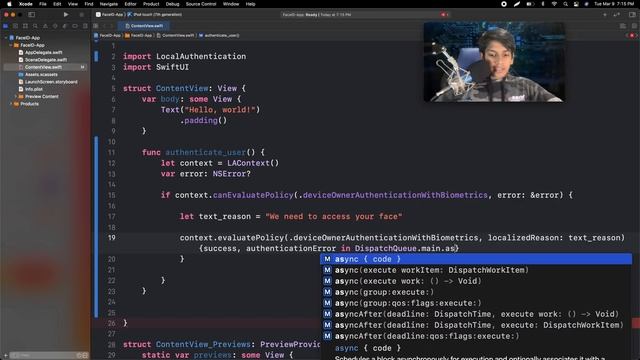Image resolution: width=640 pixels, height=360 pixels.
Task: Choose 'async(execute work: () -> Void)' completion
Action: [x=476, y=281]
